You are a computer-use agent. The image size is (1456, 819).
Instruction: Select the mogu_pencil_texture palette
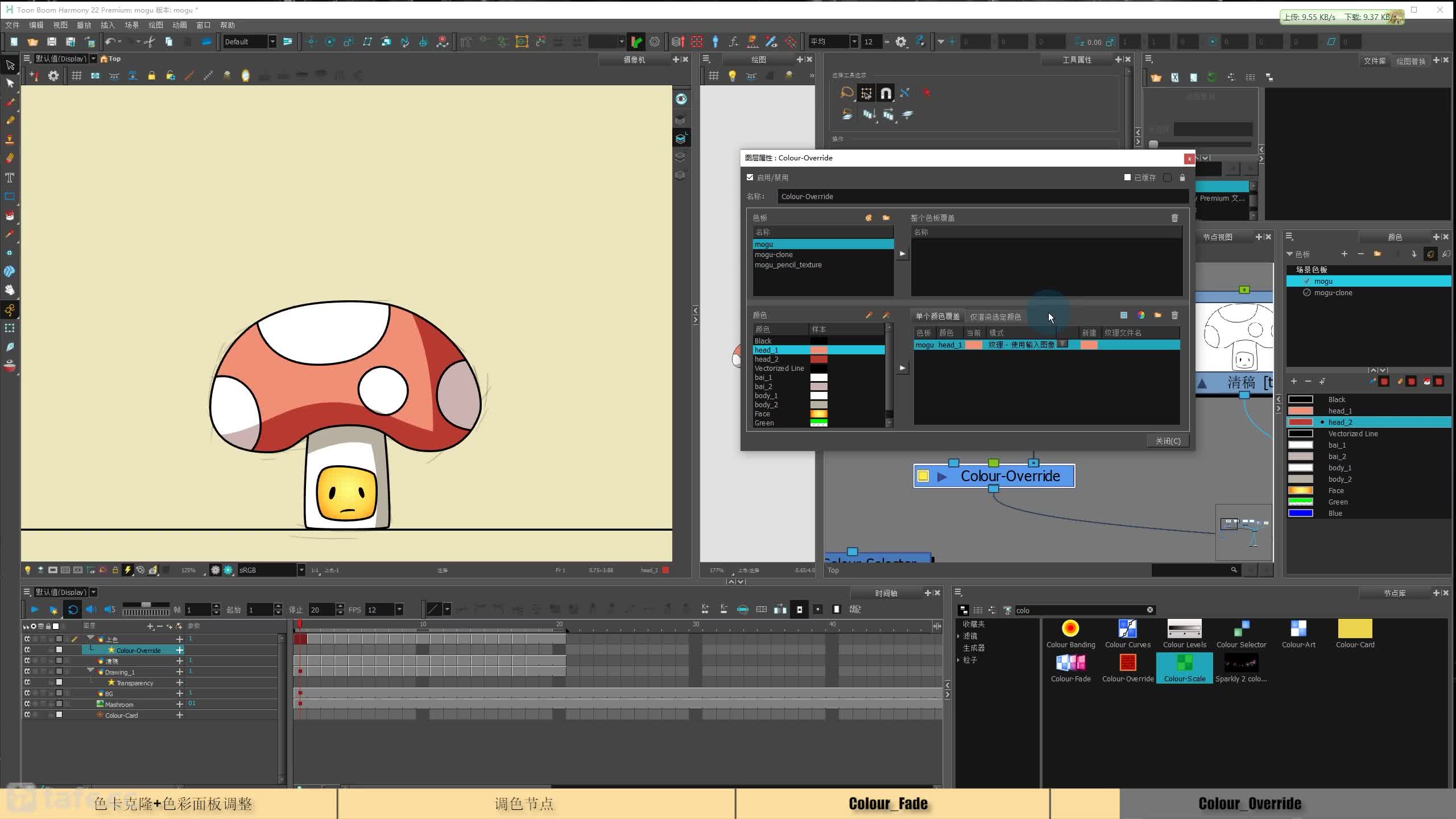(x=823, y=264)
